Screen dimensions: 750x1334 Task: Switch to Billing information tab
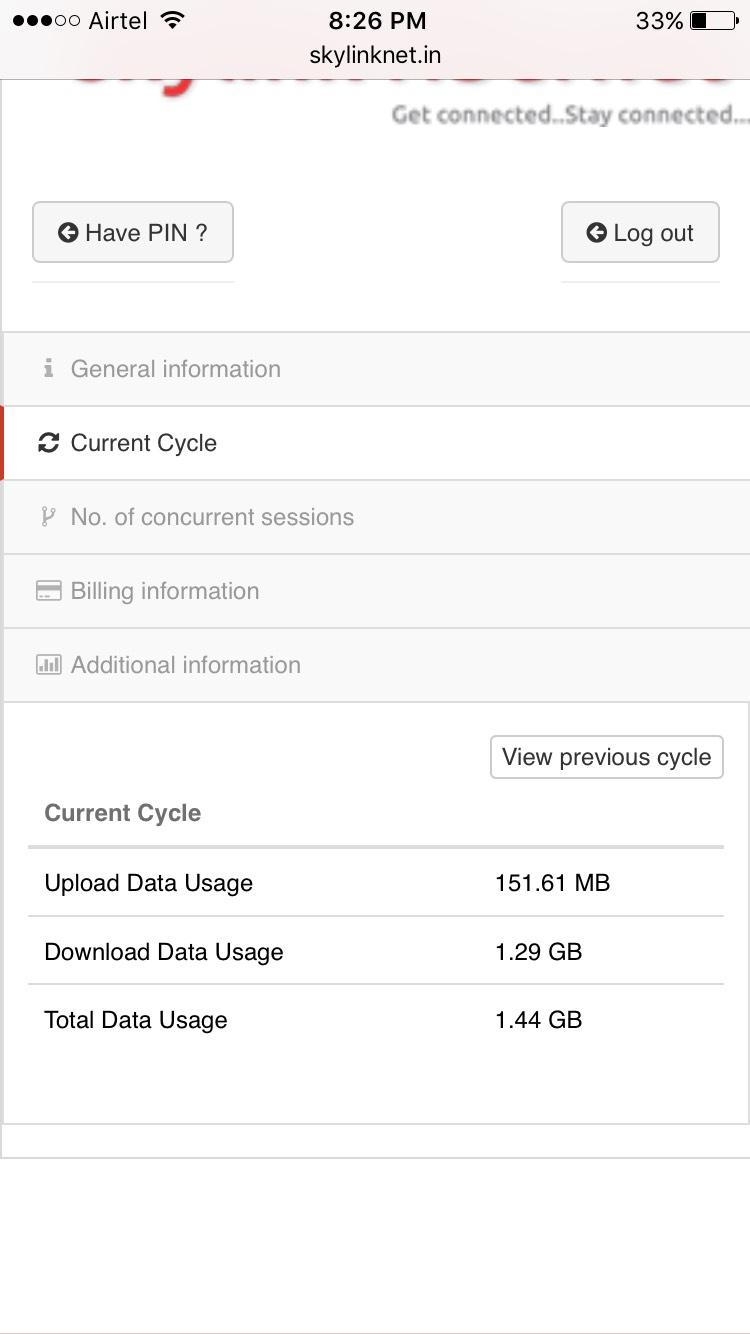tap(165, 591)
